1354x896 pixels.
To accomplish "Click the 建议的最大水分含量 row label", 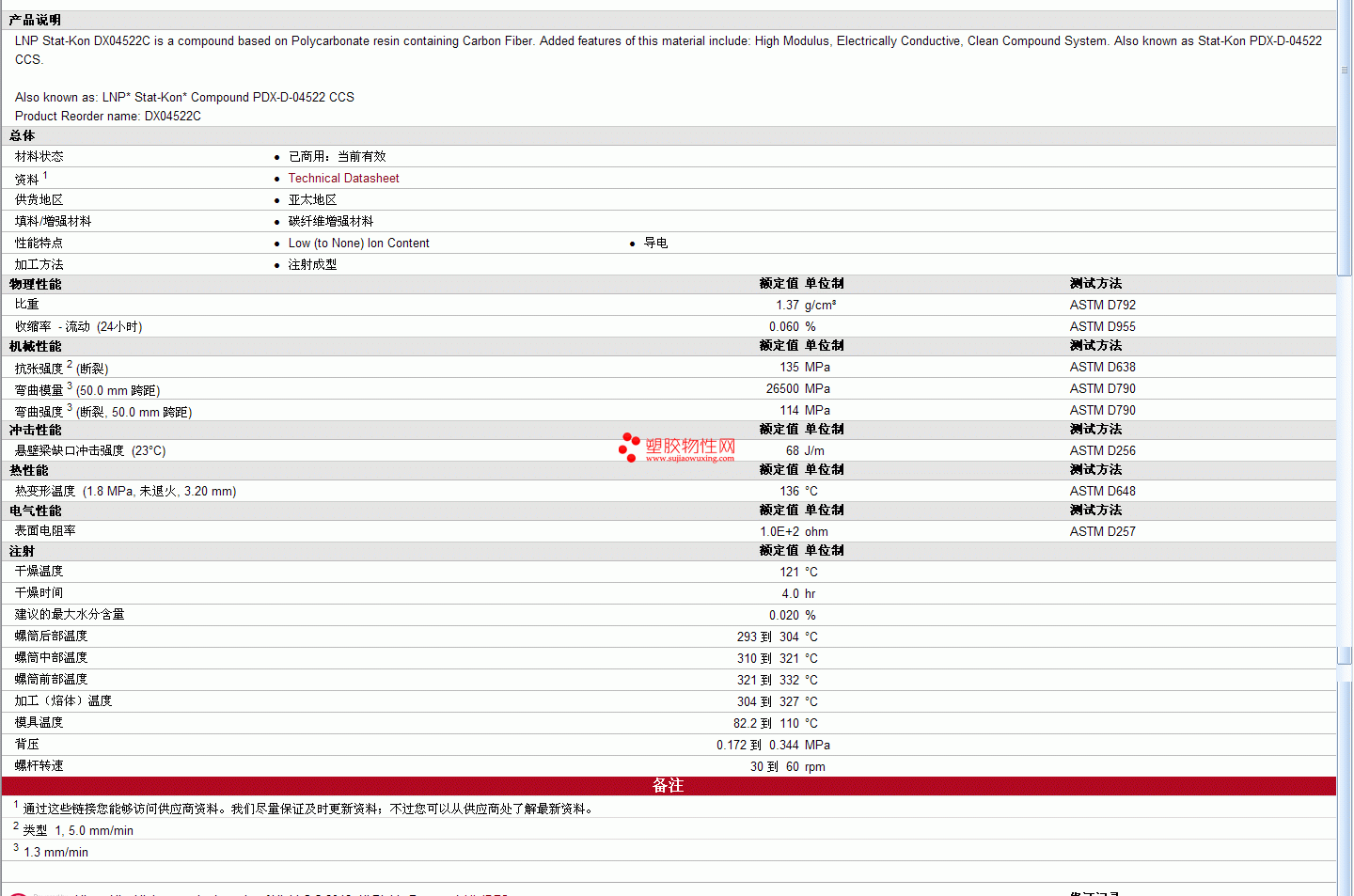I will (70, 614).
